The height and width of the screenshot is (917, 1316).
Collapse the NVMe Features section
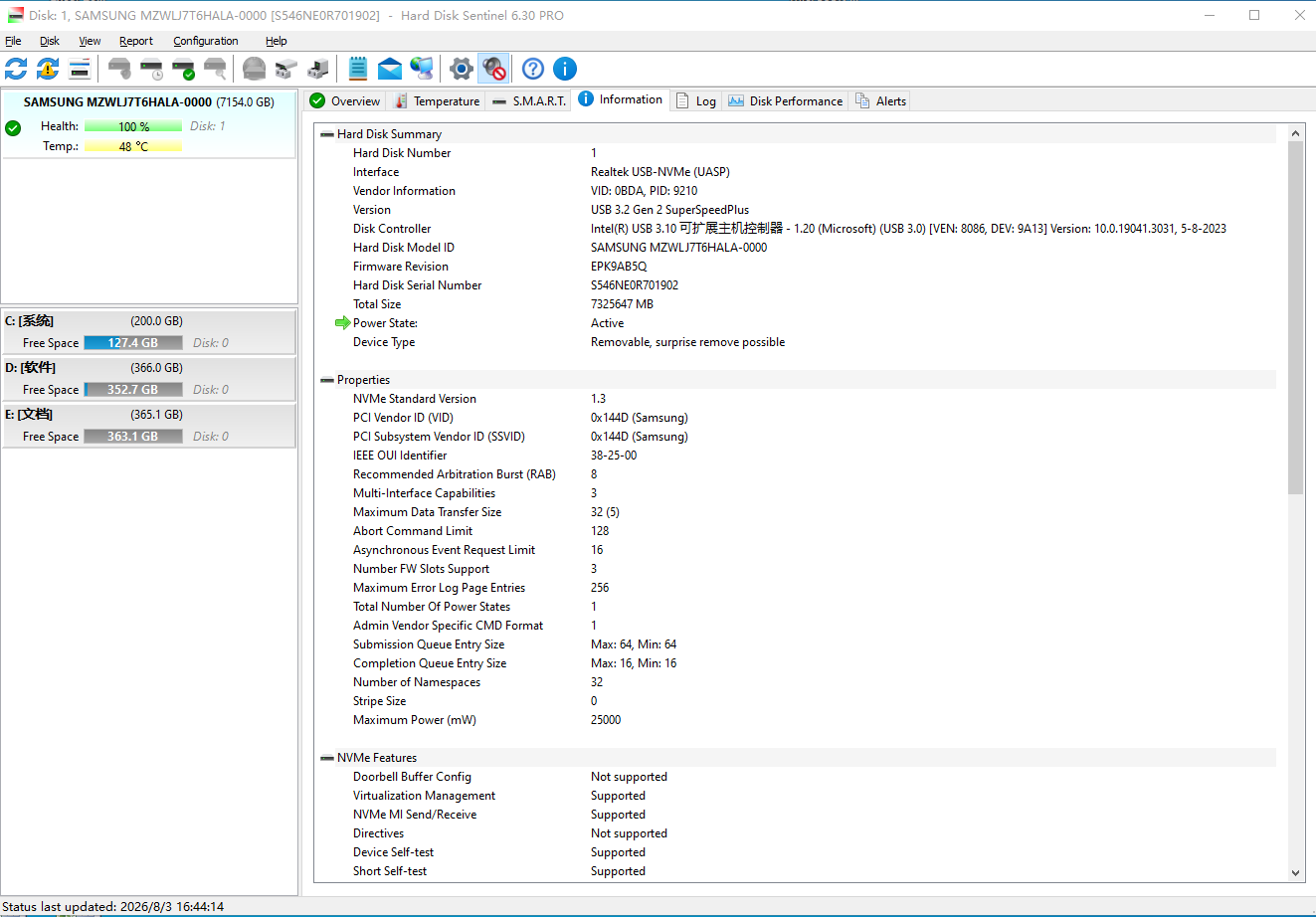(326, 758)
